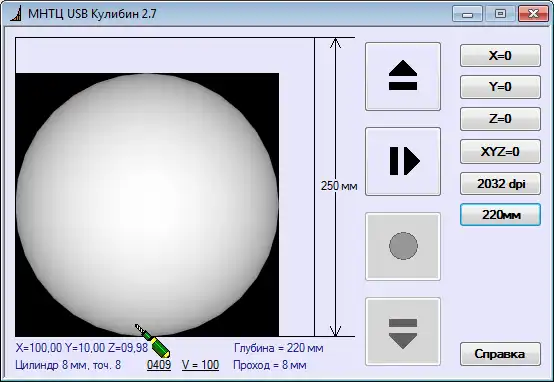Click the Глубина = 220 мм label

tap(278, 348)
